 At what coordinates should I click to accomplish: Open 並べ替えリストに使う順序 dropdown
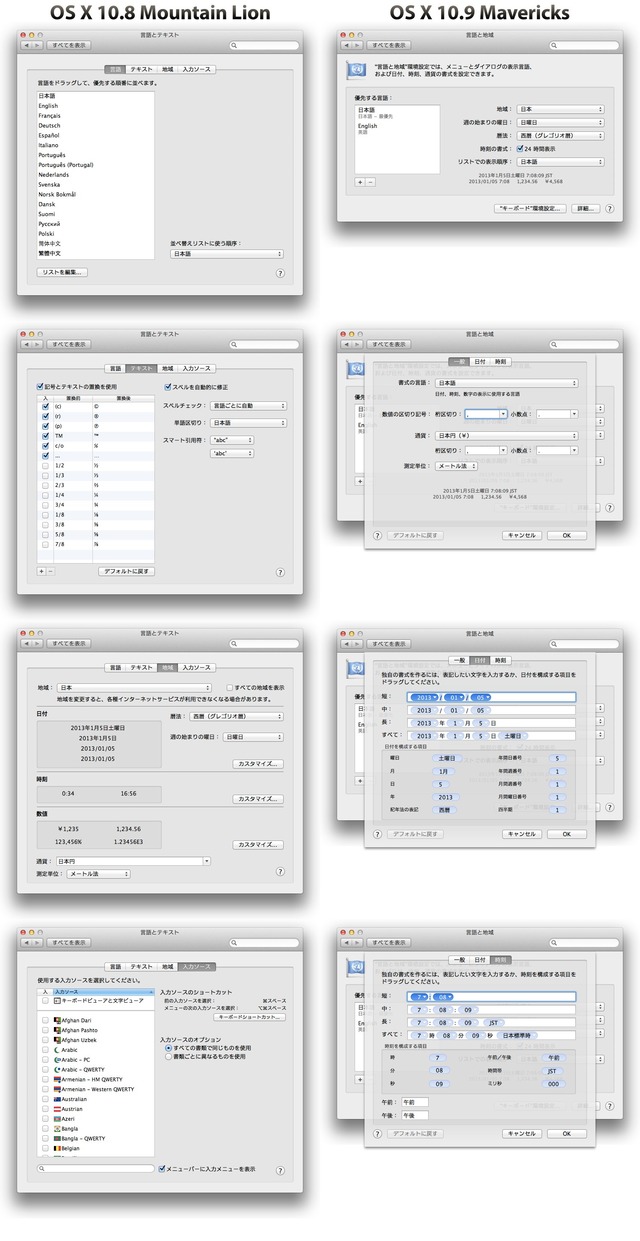[226, 254]
